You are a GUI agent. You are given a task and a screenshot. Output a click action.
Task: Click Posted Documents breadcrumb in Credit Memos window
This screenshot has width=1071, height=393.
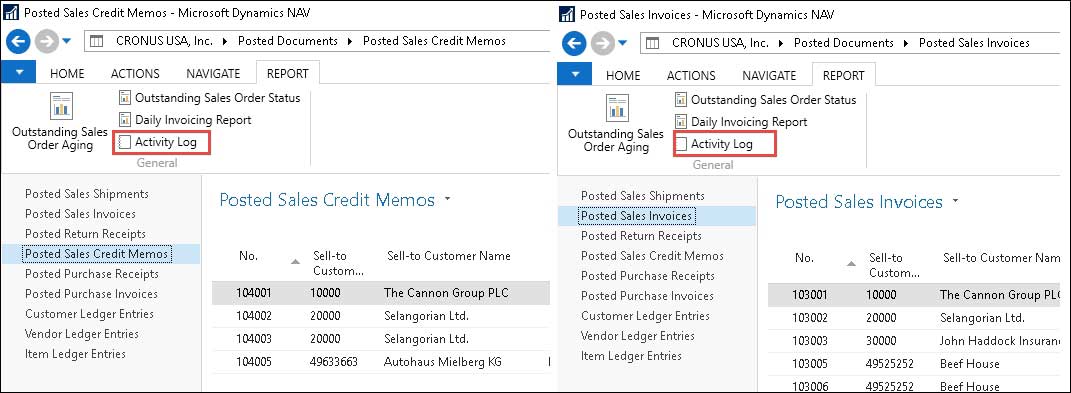pyautogui.click(x=288, y=41)
